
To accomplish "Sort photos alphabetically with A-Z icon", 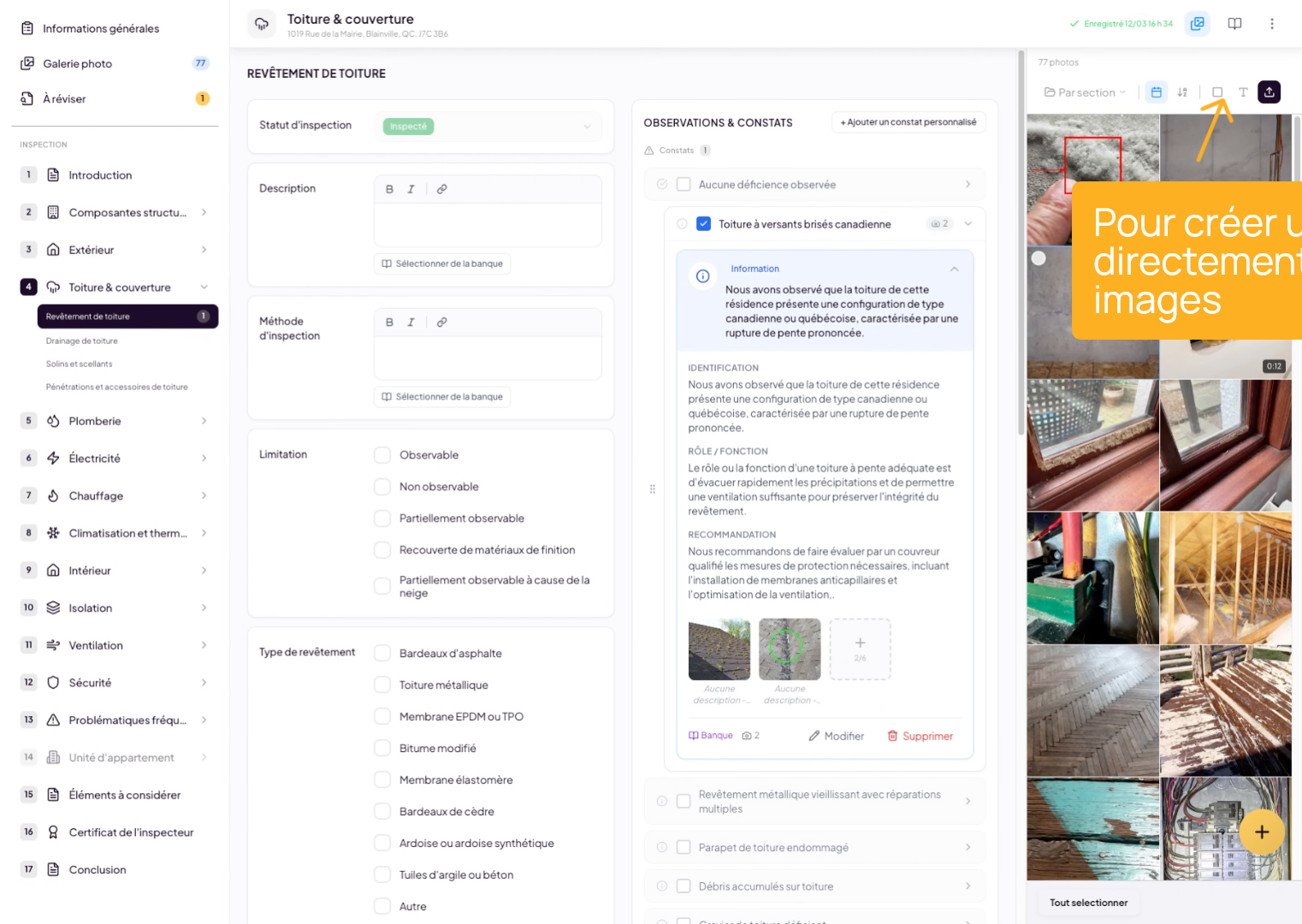I will 1182,92.
